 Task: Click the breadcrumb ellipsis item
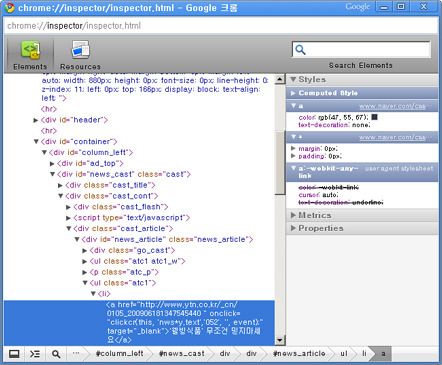(x=76, y=354)
